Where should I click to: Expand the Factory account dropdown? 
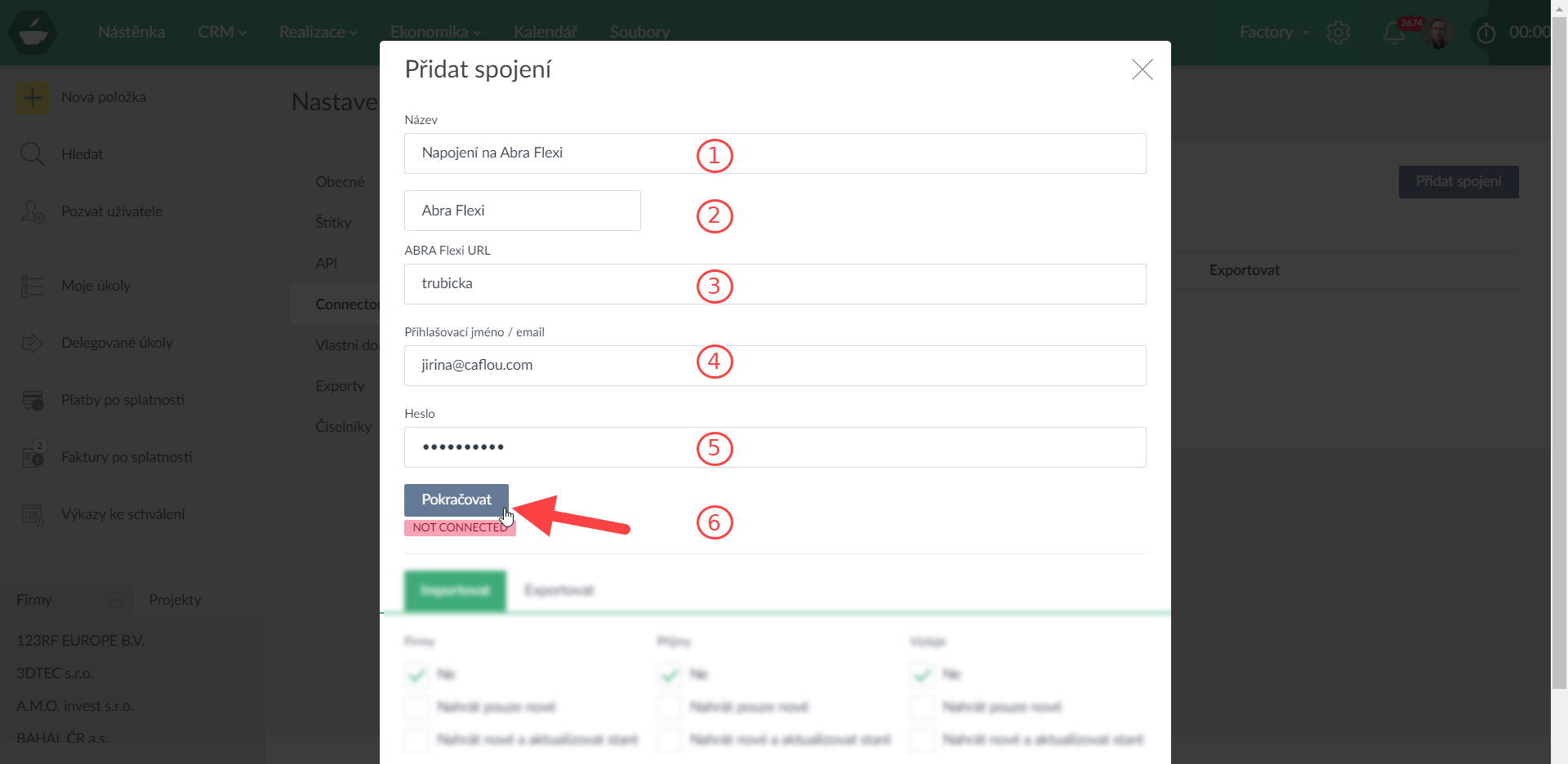1274,33
